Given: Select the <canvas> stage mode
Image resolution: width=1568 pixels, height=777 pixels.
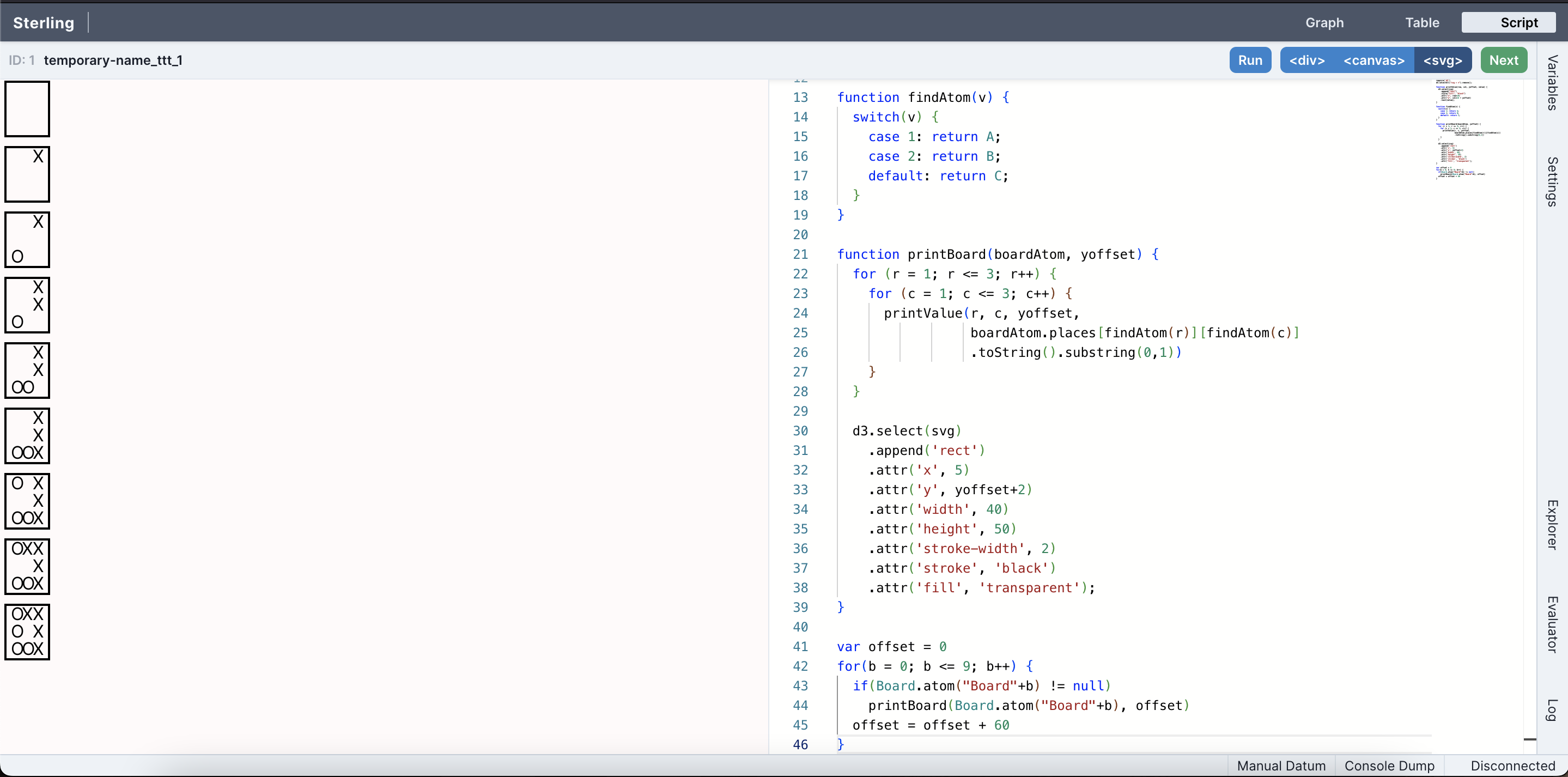Looking at the screenshot, I should coord(1374,60).
